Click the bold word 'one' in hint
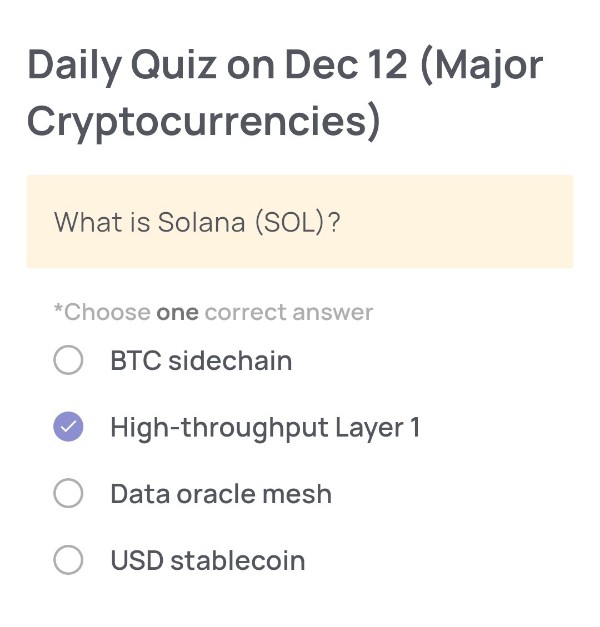The height and width of the screenshot is (627, 600). click(x=177, y=312)
